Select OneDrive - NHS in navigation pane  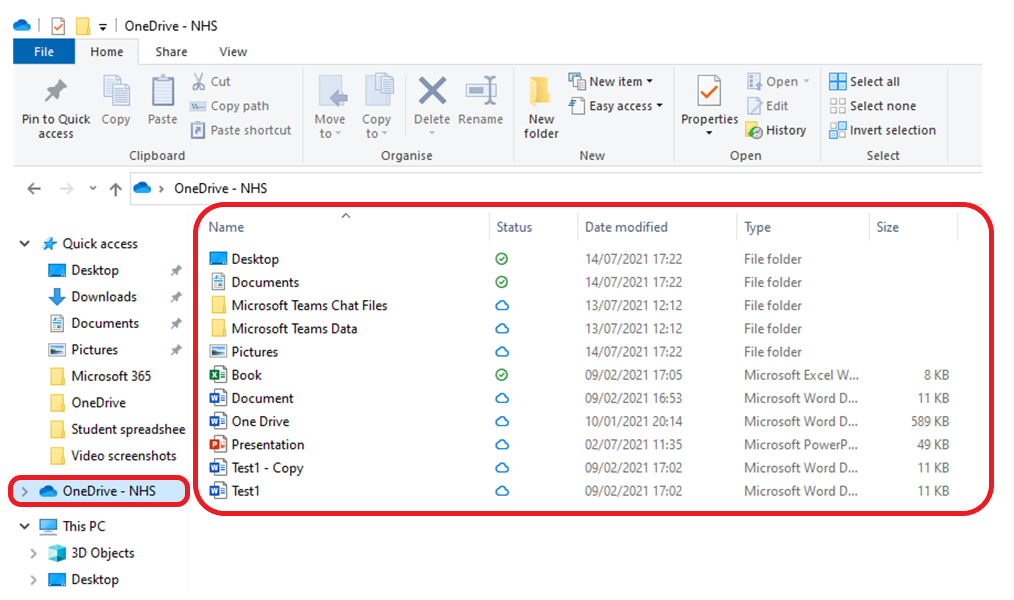[x=98, y=491]
